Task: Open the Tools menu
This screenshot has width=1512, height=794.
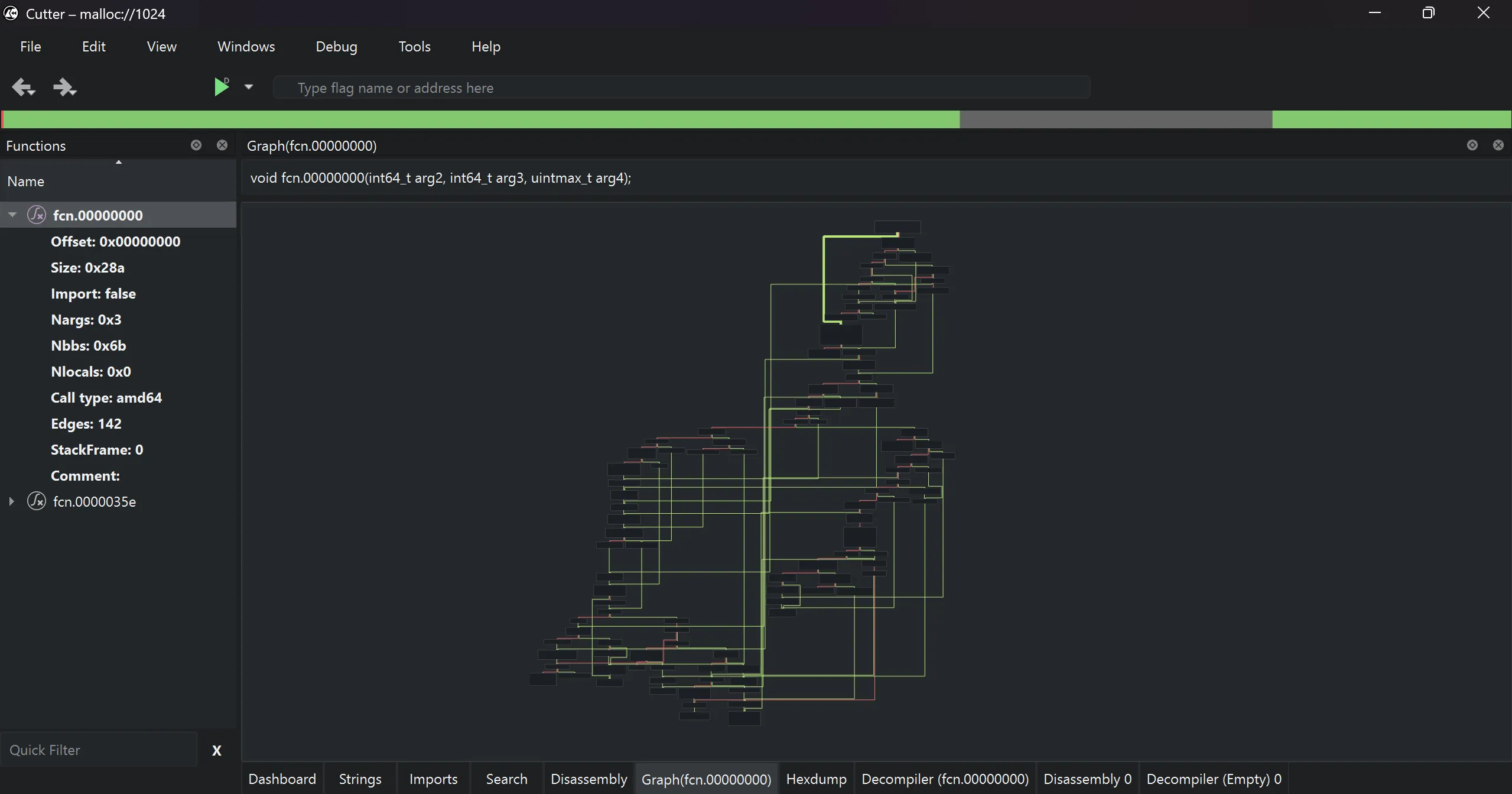Action: (414, 47)
